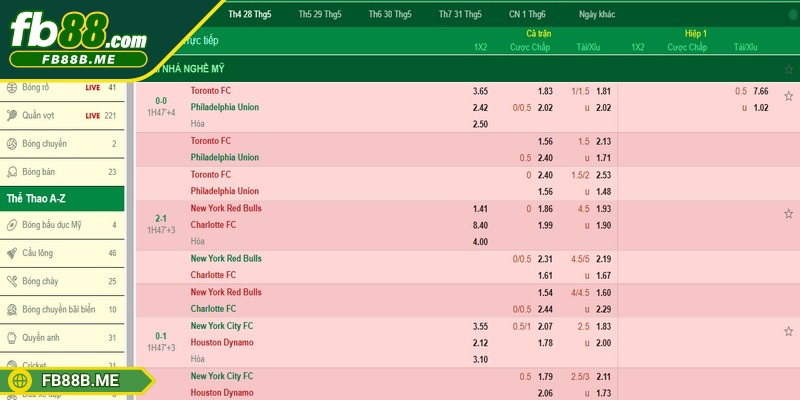Bet Toronto FC 1X2 odds 3.65
The image size is (800, 400).
coord(480,91)
